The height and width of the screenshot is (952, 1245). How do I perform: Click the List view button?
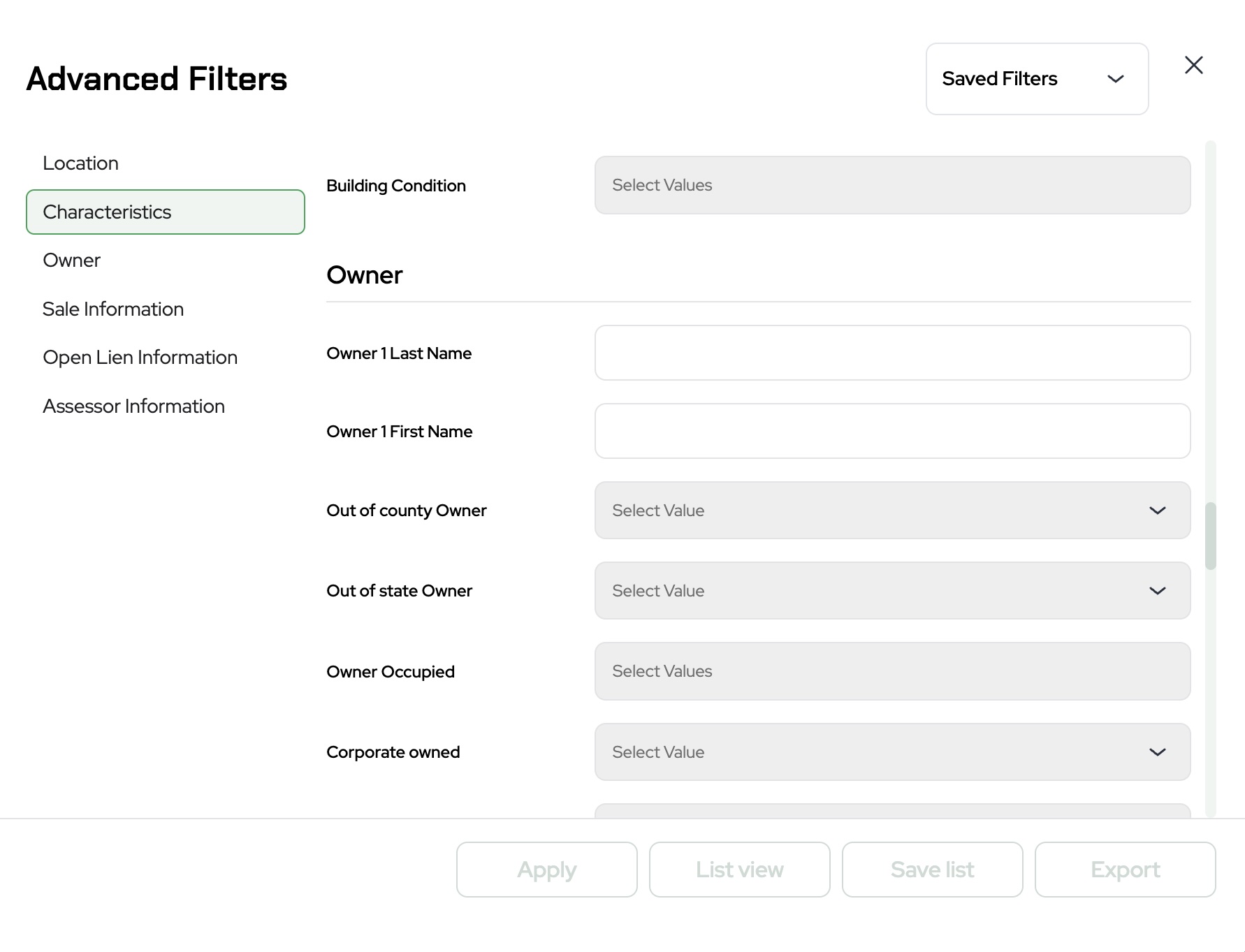(x=739, y=870)
